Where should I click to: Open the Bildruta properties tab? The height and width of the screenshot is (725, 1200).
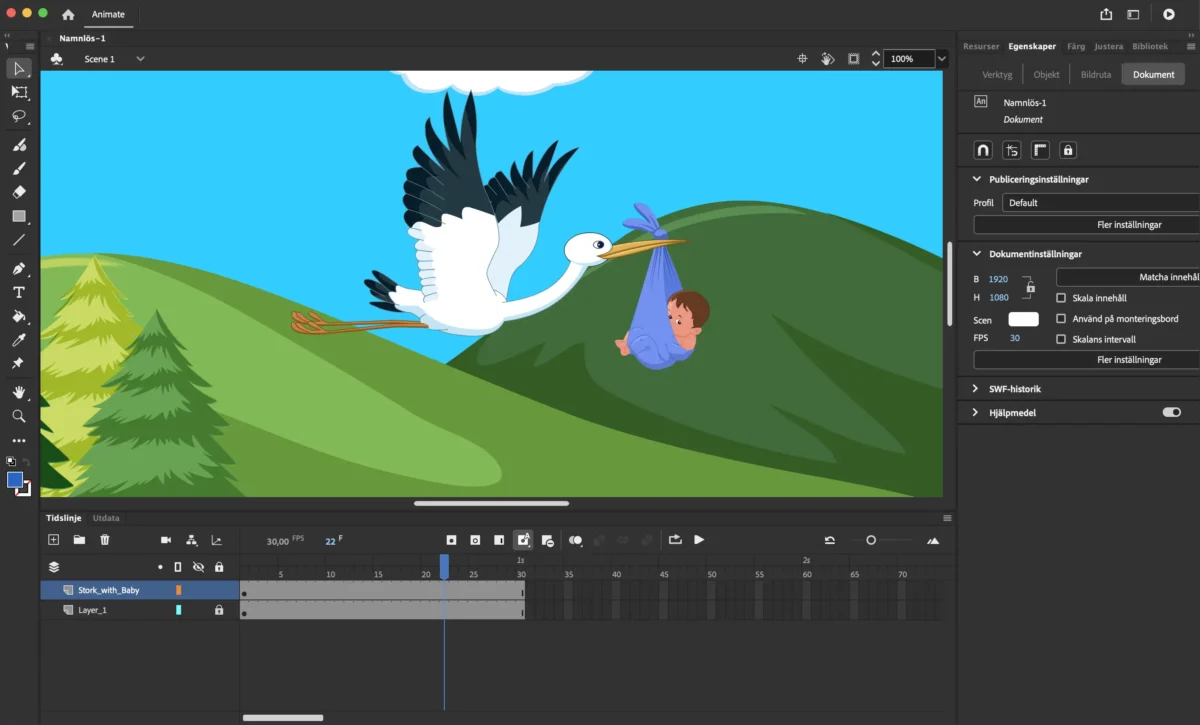1096,74
